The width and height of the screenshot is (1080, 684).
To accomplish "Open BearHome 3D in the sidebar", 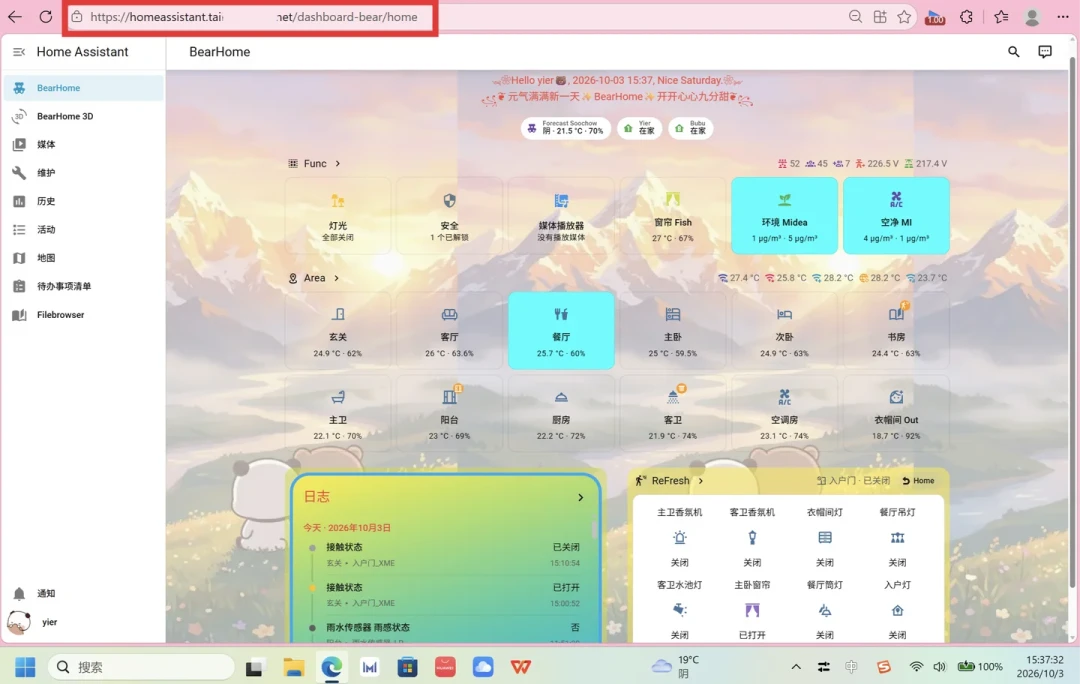I will tap(83, 116).
